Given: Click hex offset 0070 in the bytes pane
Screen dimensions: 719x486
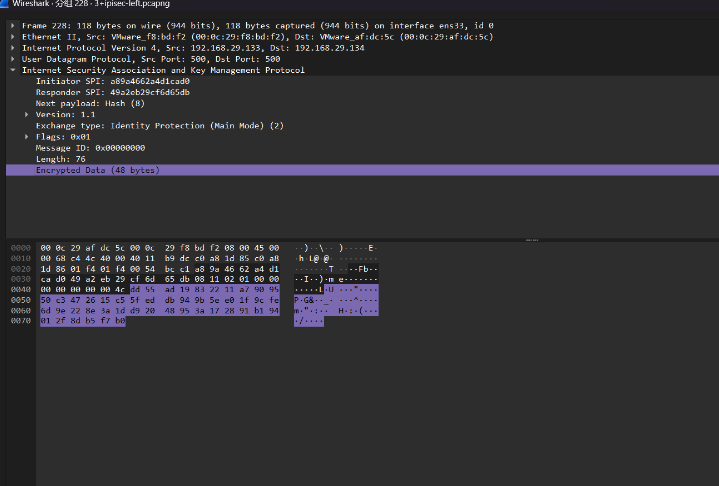Looking at the screenshot, I should tap(21, 321).
